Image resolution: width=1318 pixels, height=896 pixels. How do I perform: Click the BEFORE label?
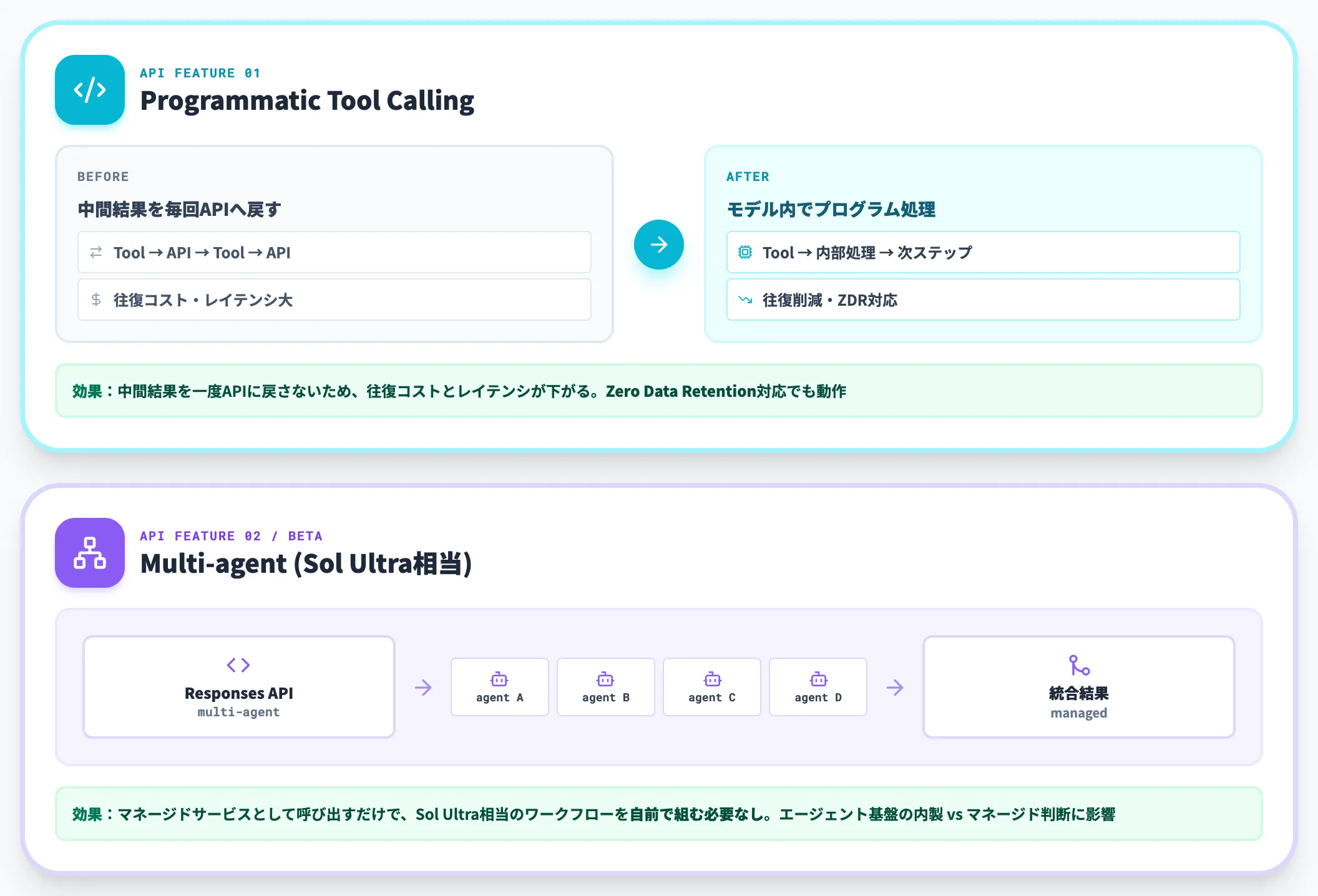click(103, 177)
